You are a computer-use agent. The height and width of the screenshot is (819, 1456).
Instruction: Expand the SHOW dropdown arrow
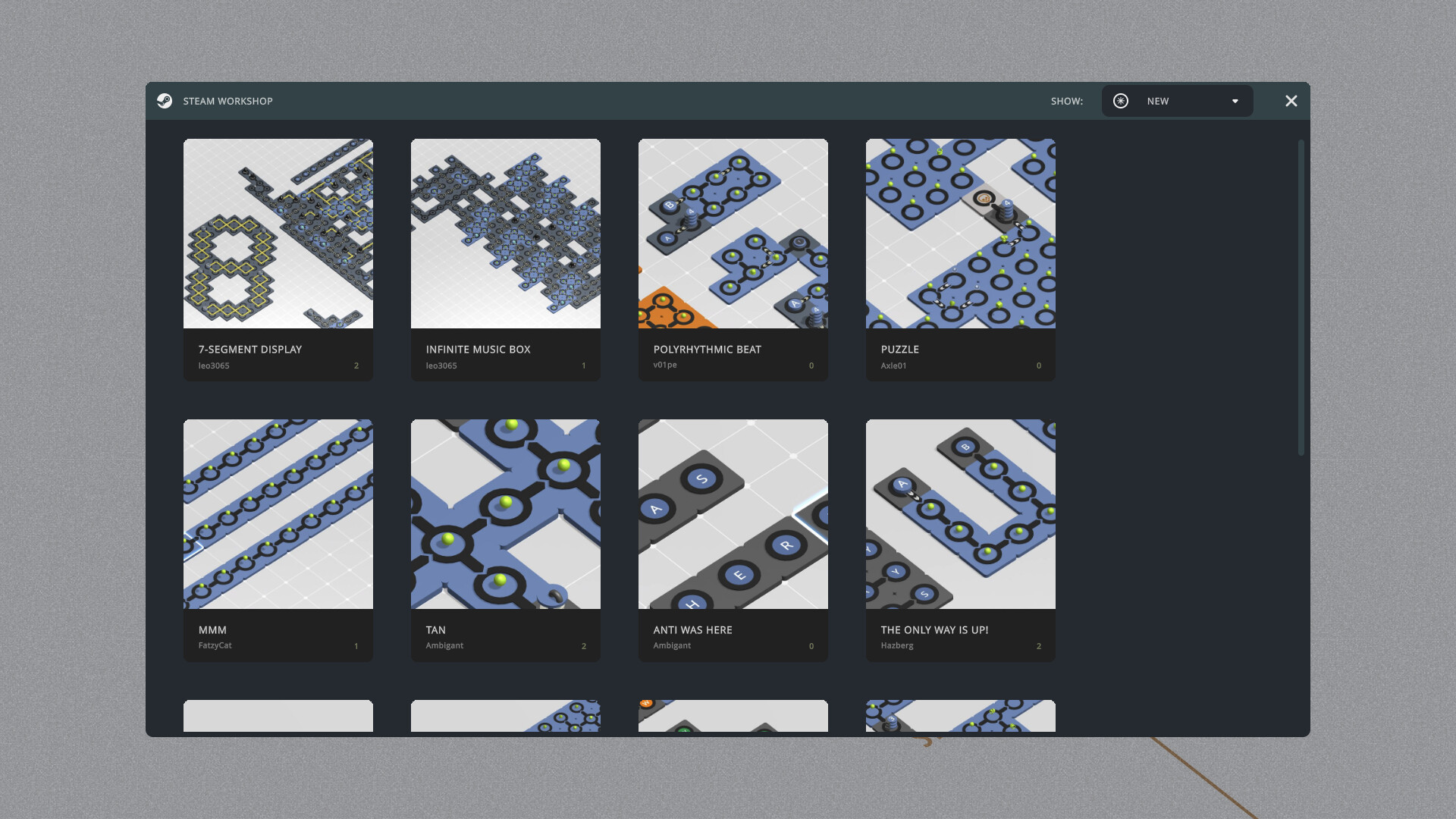(x=1235, y=101)
